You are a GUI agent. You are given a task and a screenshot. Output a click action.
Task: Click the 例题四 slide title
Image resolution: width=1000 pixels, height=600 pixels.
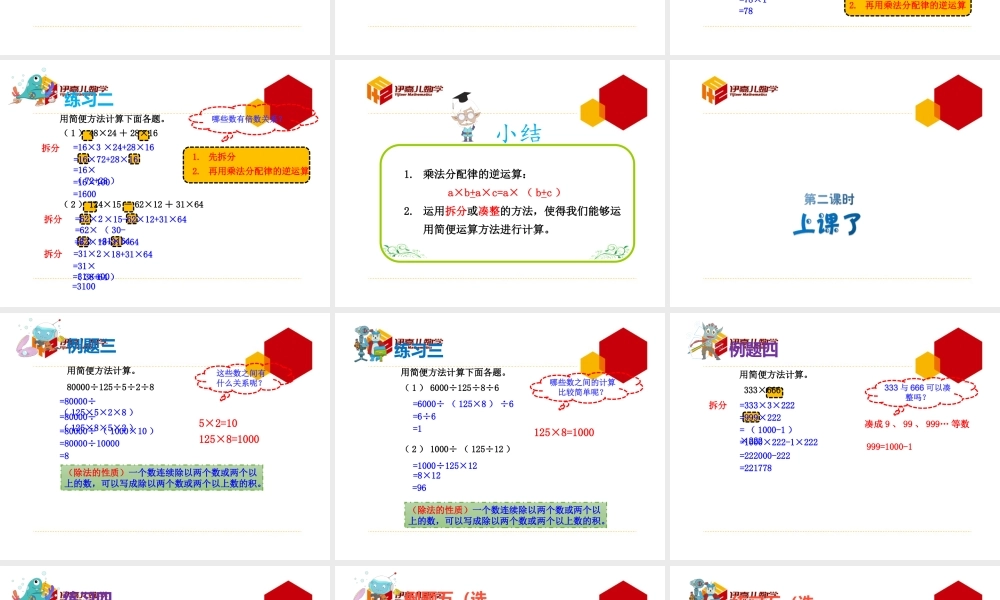(x=753, y=349)
